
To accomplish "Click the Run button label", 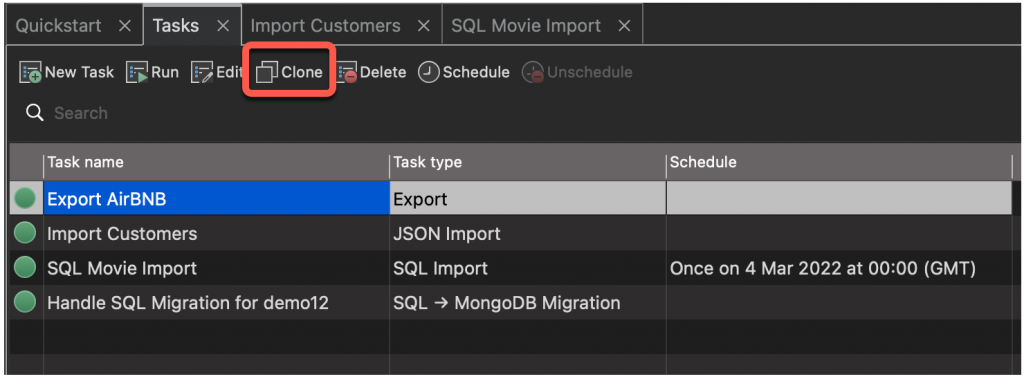I will pos(165,73).
